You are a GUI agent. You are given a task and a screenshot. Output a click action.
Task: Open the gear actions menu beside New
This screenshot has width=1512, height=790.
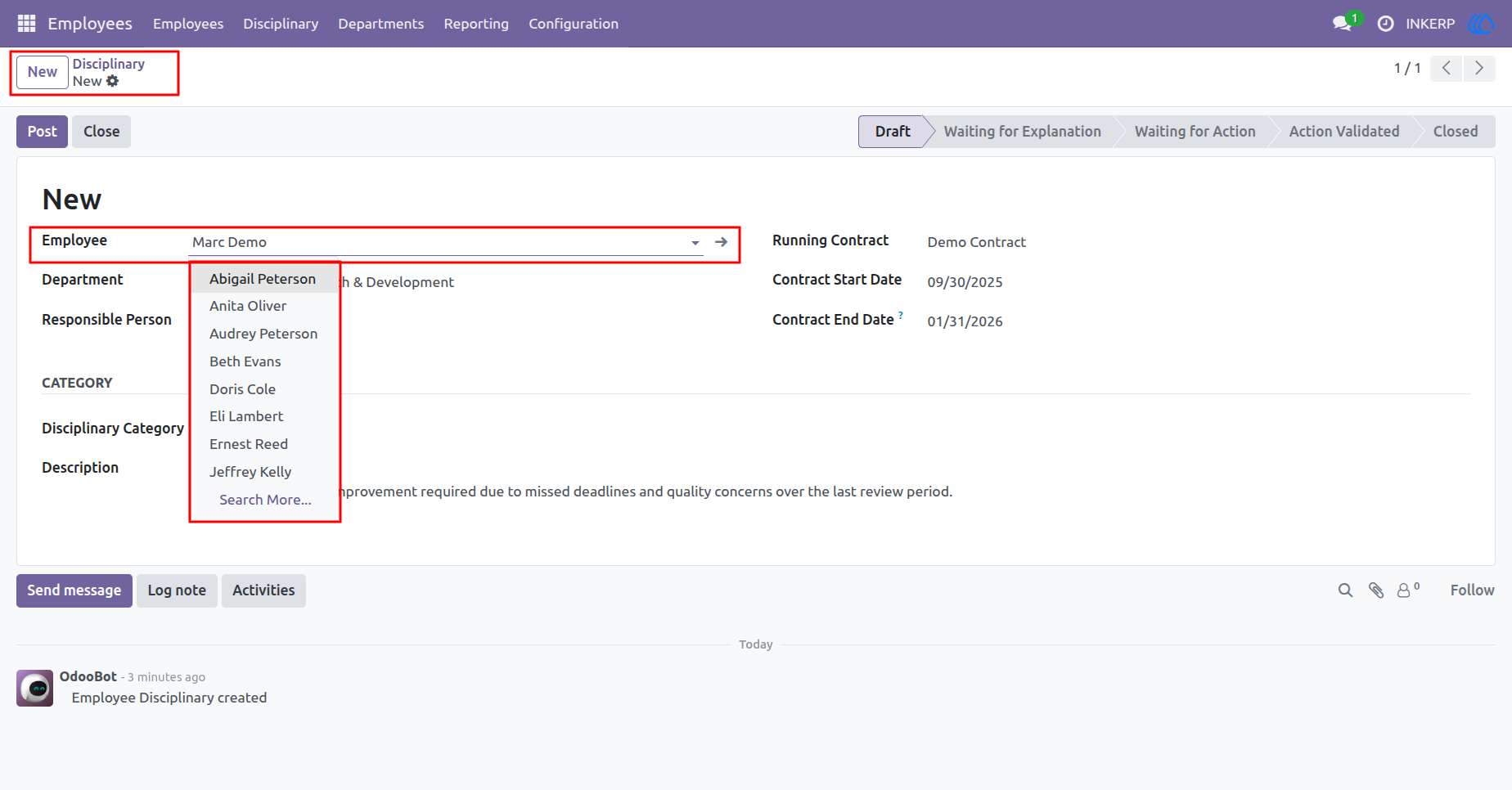point(113,81)
